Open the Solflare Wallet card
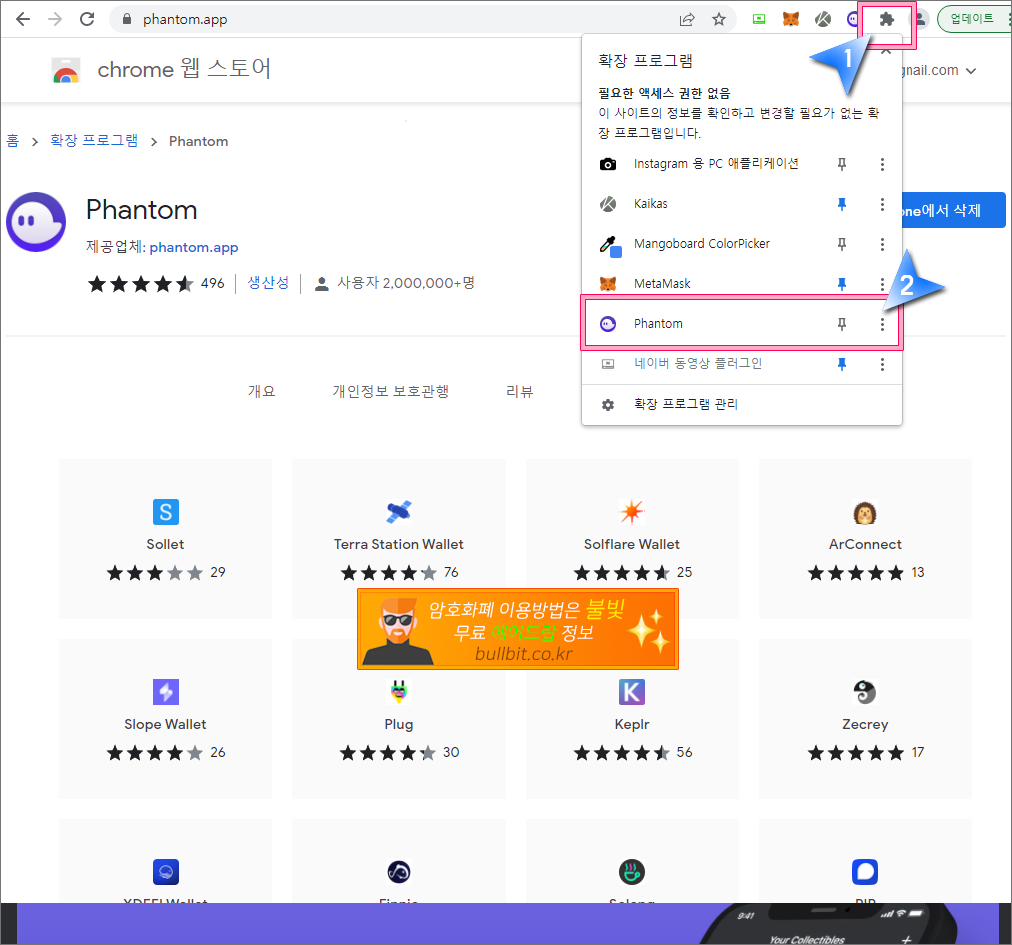The height and width of the screenshot is (945, 1012). (x=632, y=539)
